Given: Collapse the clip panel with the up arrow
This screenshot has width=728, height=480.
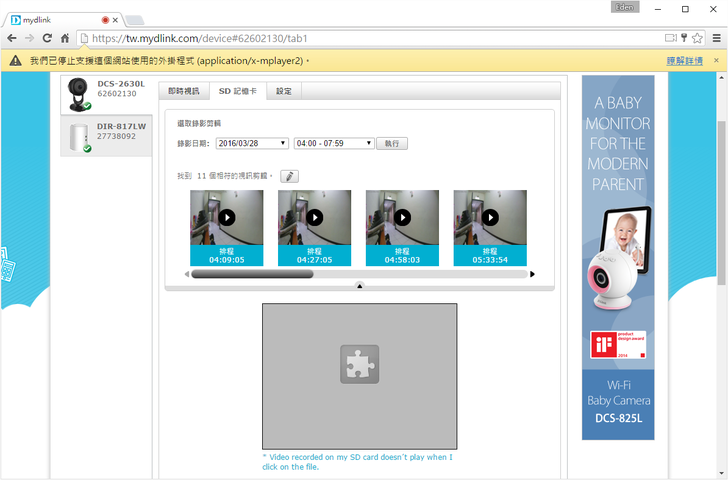Looking at the screenshot, I should [359, 286].
